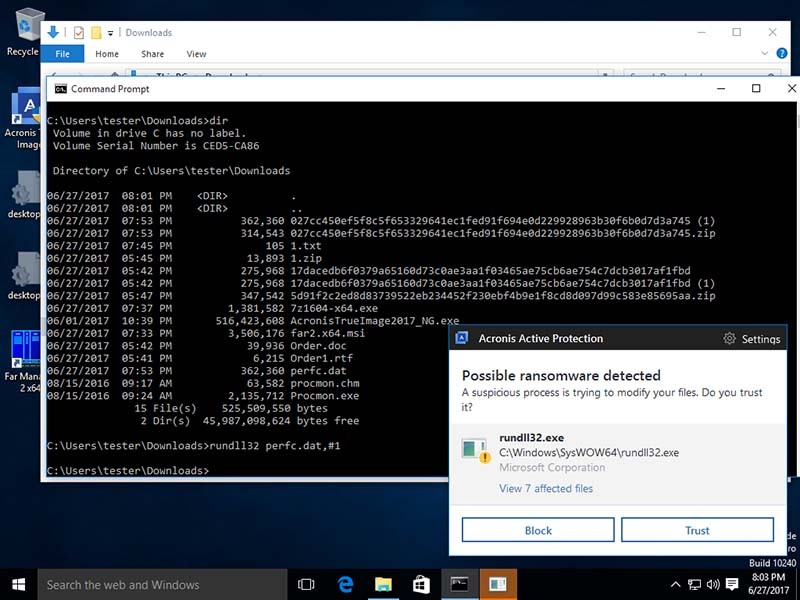Open the Recycle Bin desktop icon
This screenshot has width=800, height=600.
[24, 30]
